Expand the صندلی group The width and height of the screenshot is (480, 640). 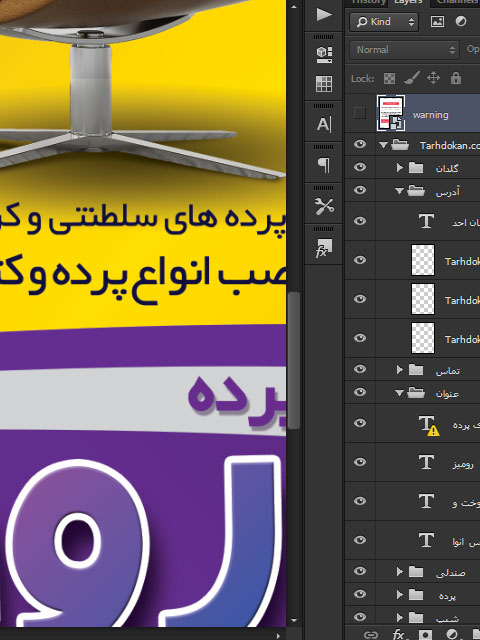400,571
